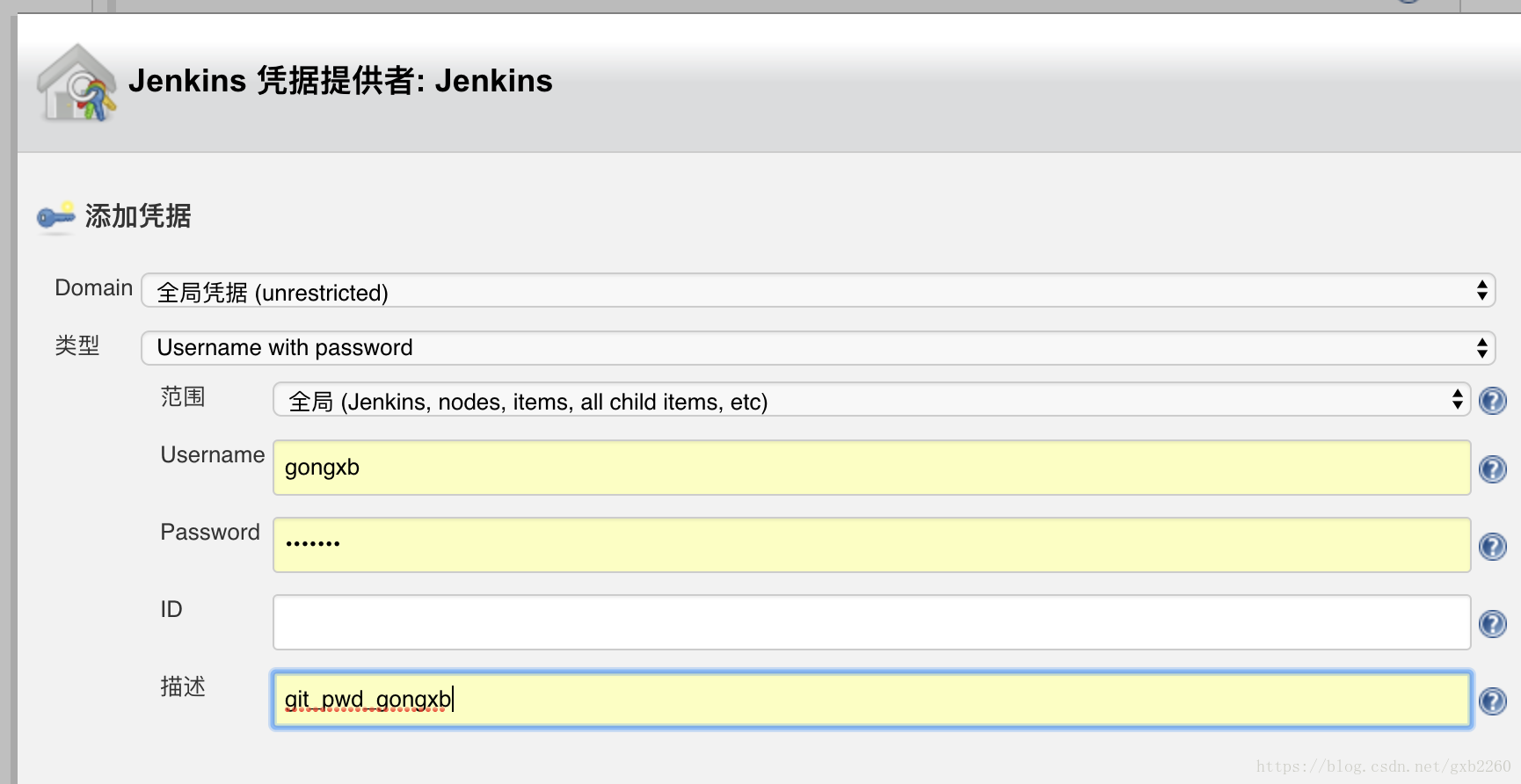1521x784 pixels.
Task: Click the help icon next to ID
Action: 1492,624
